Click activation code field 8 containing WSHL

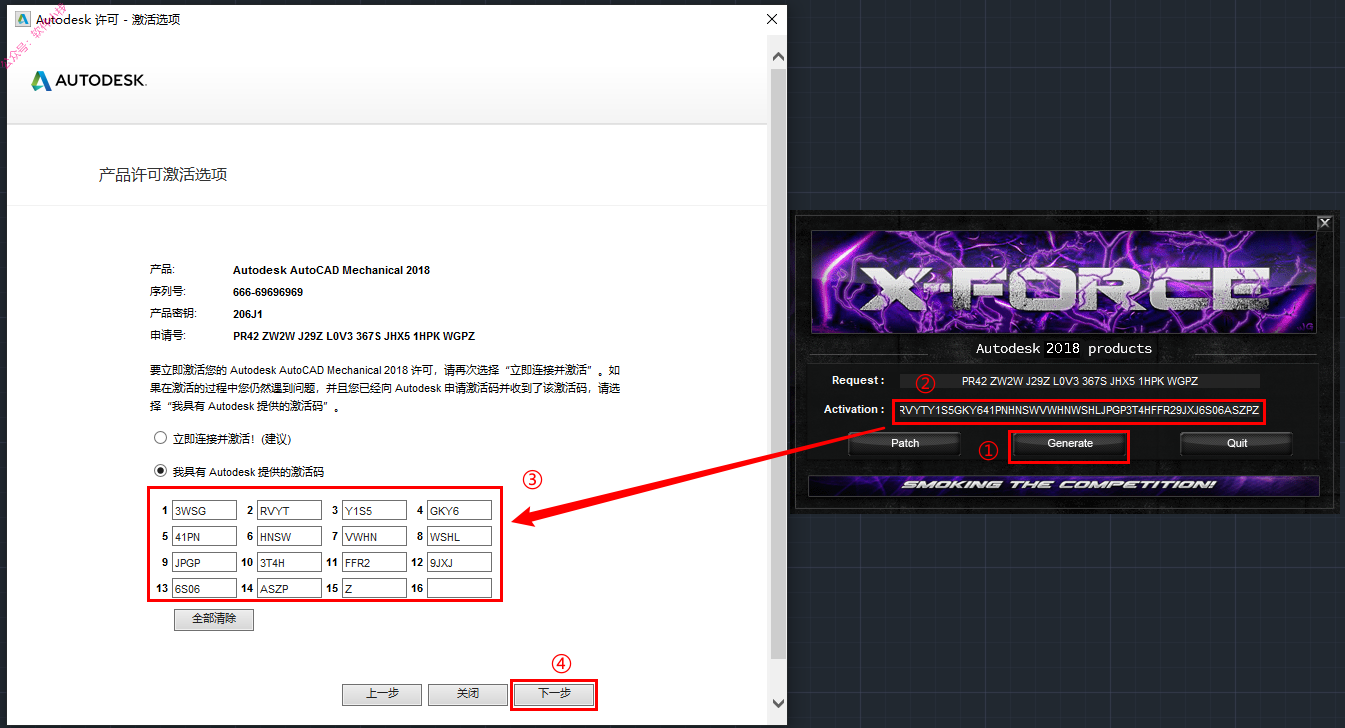[459, 536]
